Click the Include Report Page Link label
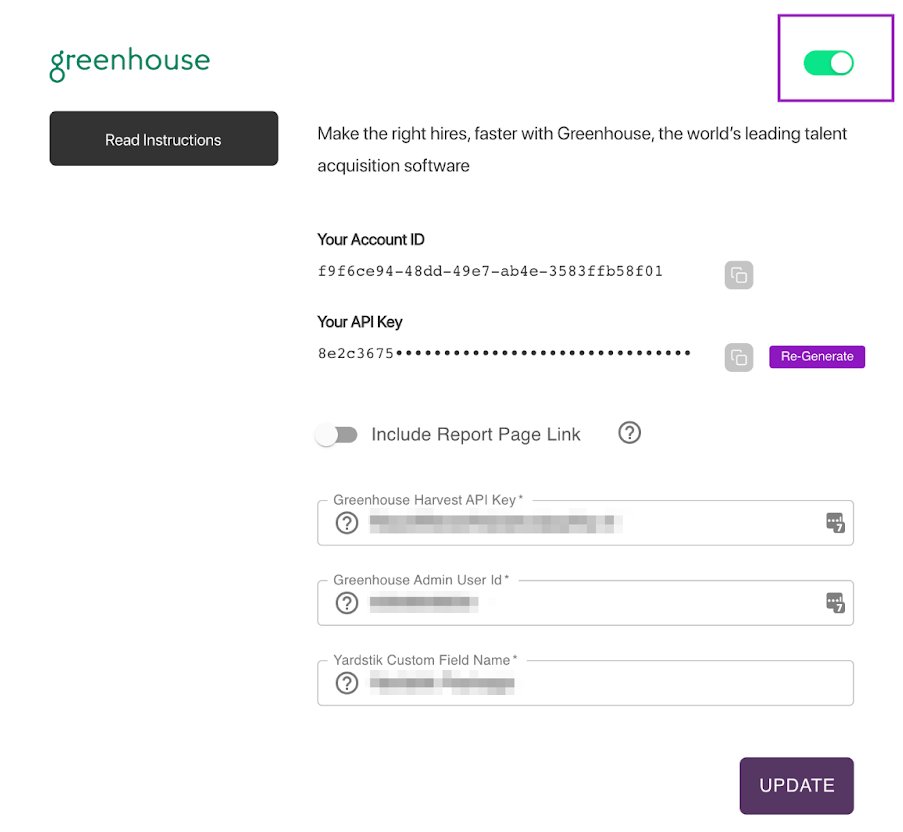This screenshot has width=903, height=832. point(476,434)
